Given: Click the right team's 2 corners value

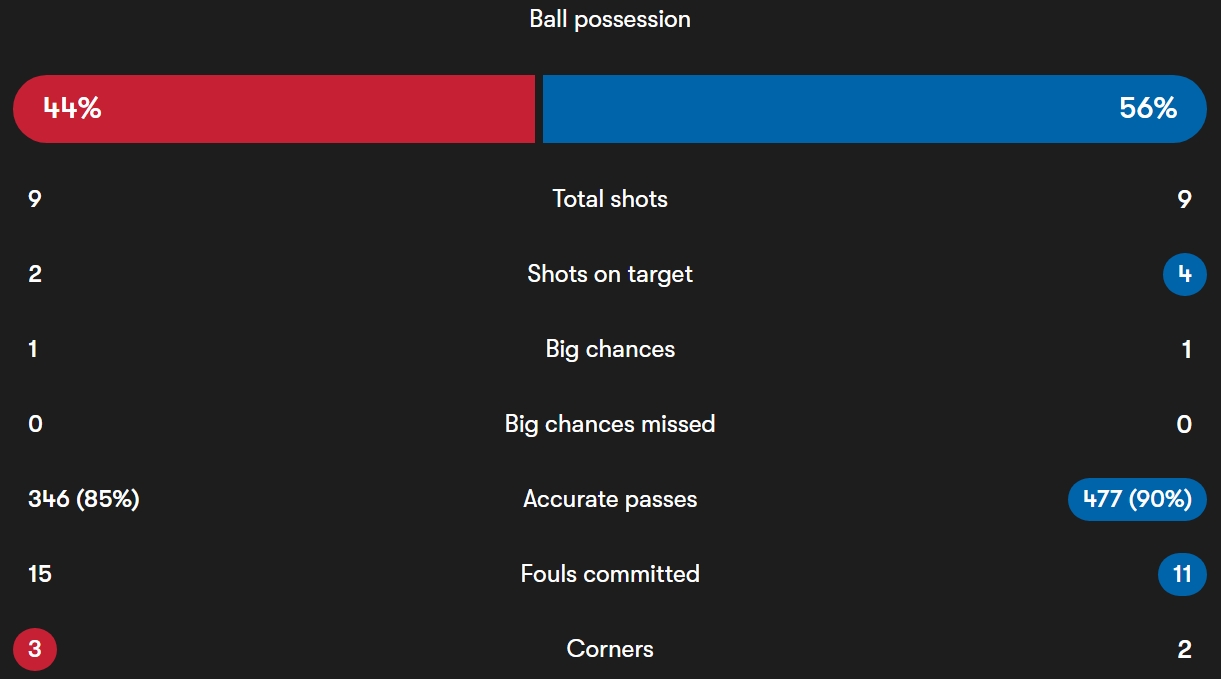Looking at the screenshot, I should 1185,649.
